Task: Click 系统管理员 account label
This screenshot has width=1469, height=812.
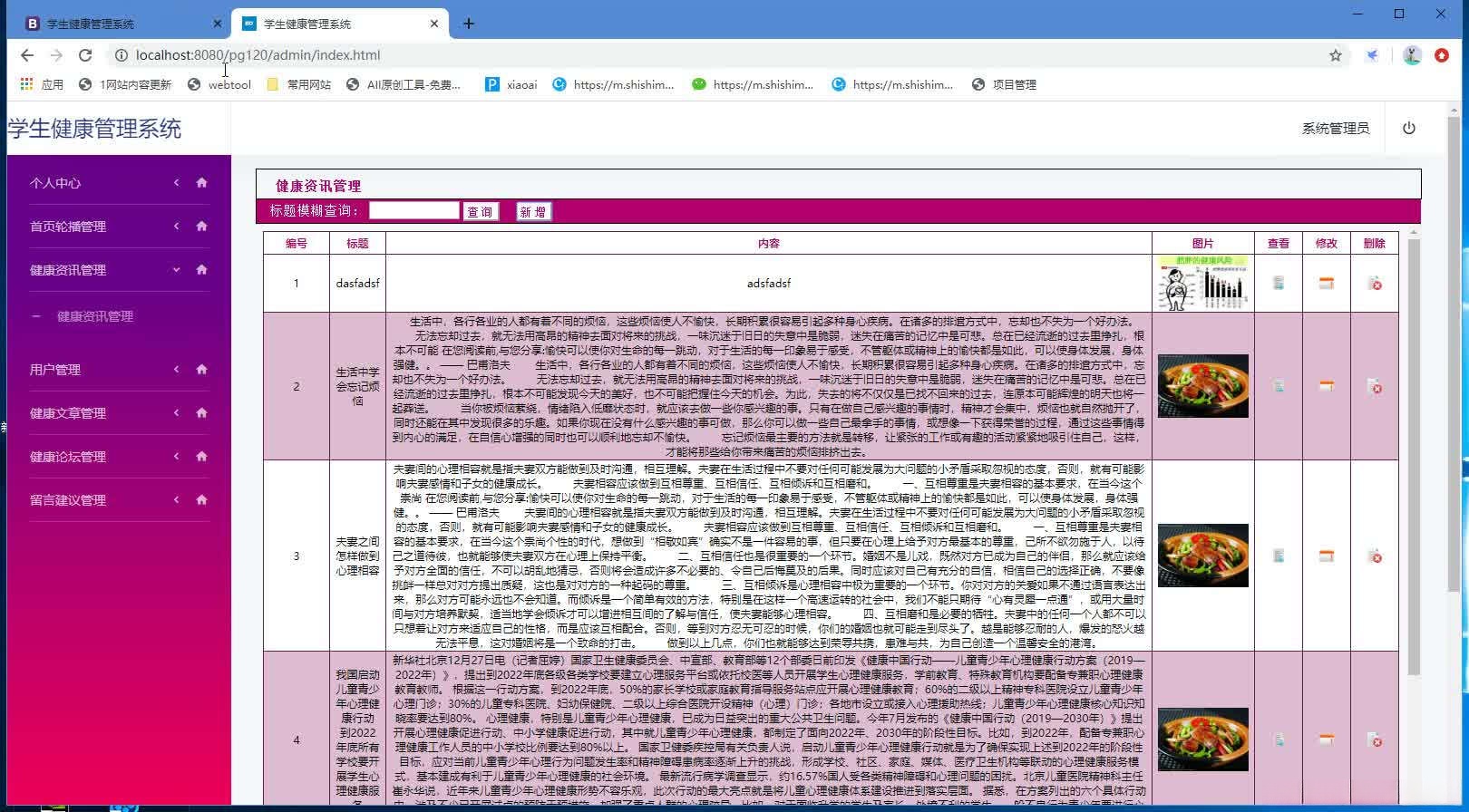Action: 1336,129
